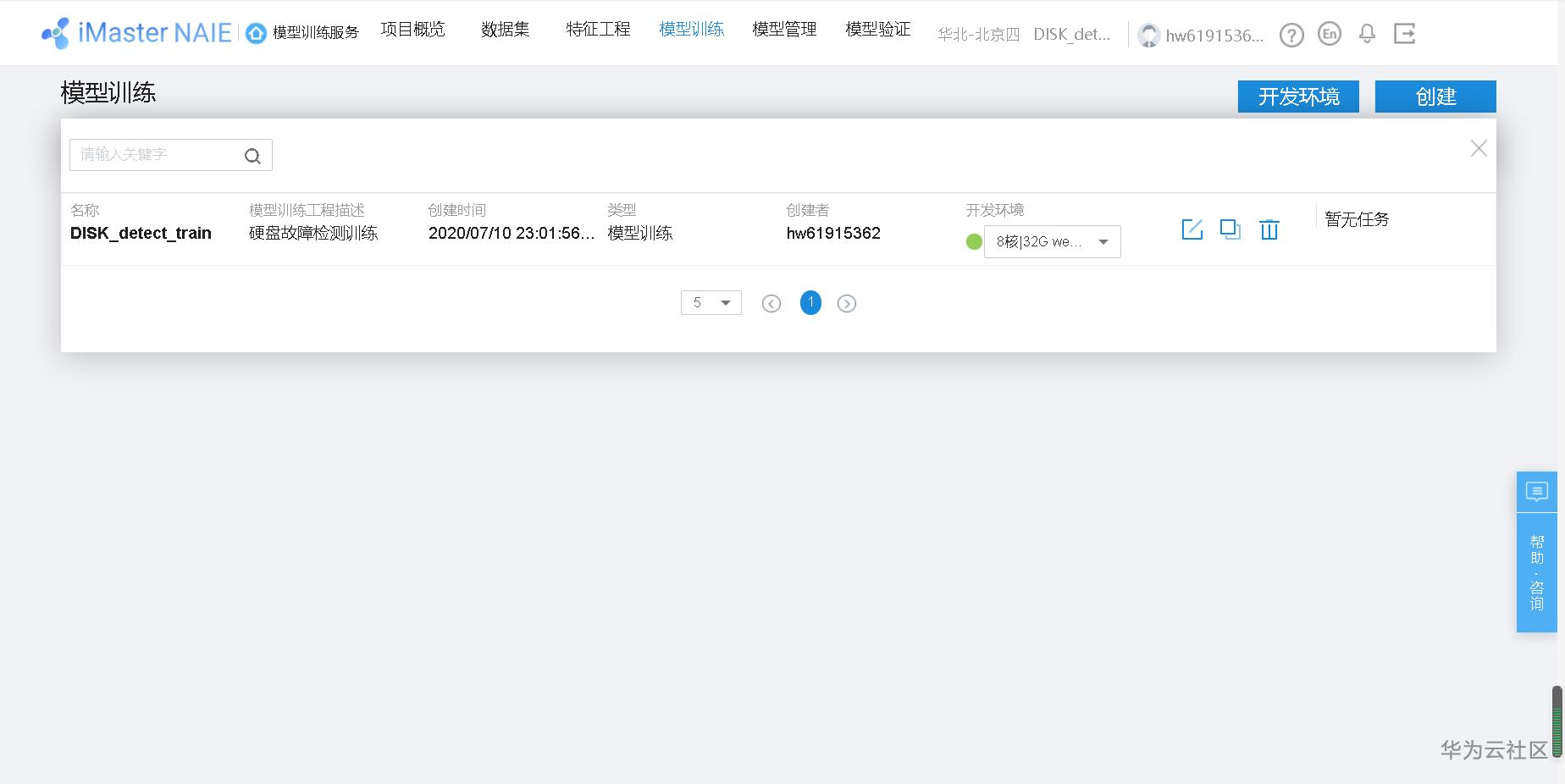Focus the keyword search input field
Image resolution: width=1565 pixels, height=784 pixels.
coord(171,155)
